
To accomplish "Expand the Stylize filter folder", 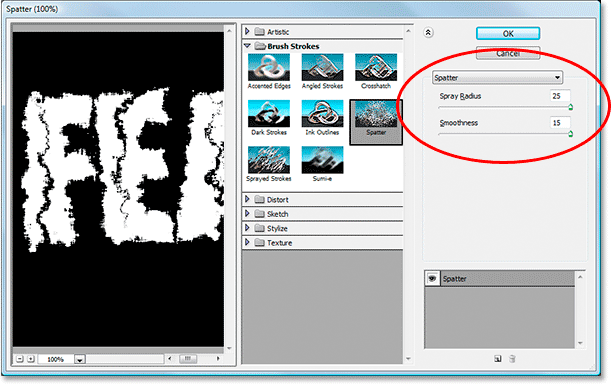I will [x=247, y=228].
